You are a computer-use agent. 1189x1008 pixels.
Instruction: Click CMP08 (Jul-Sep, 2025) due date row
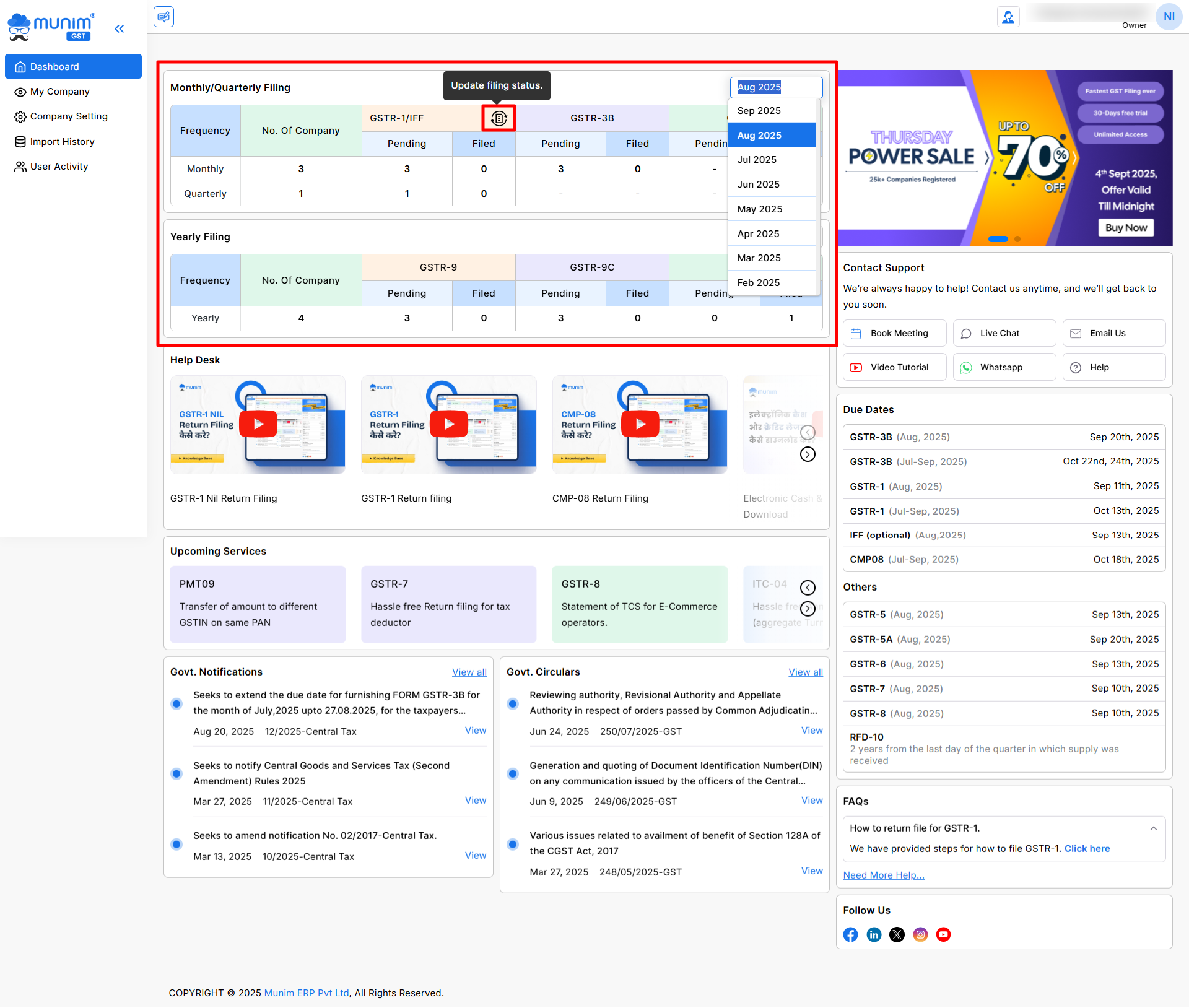point(1004,560)
